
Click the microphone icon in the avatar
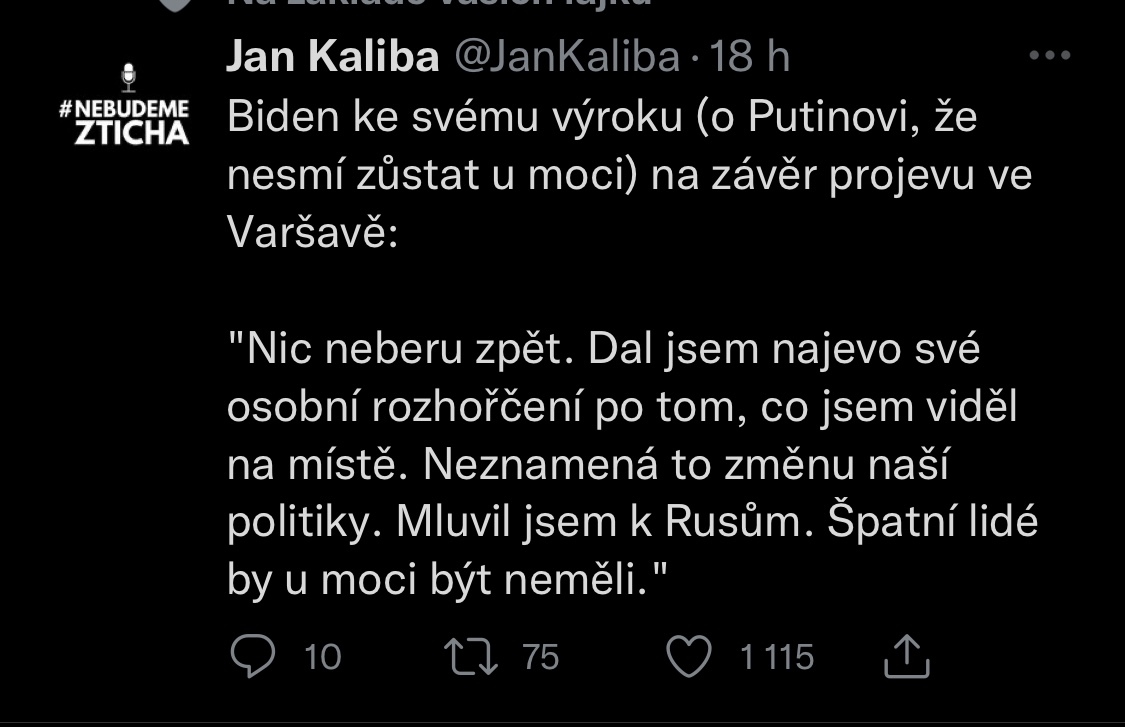tap(127, 76)
